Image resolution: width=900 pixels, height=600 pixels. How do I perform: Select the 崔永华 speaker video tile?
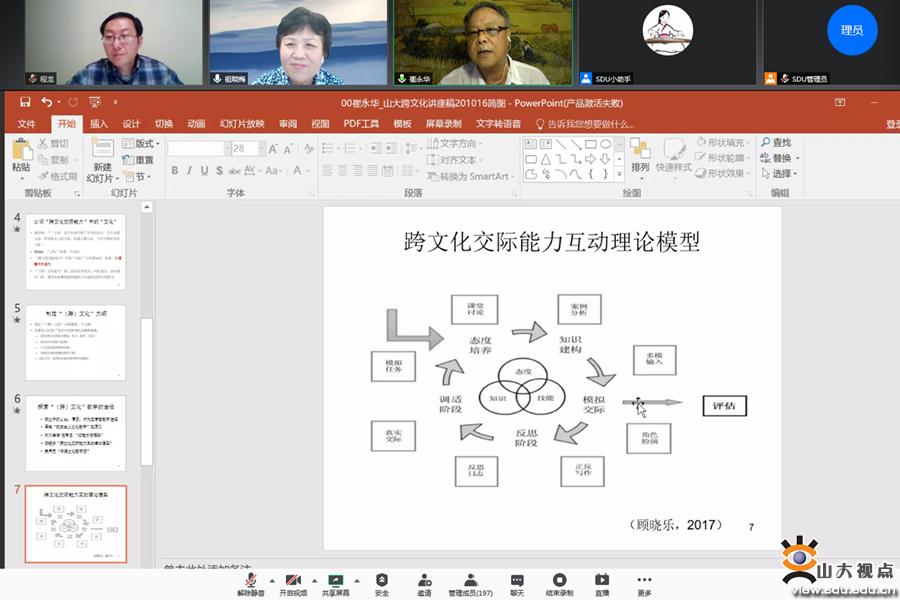(483, 42)
